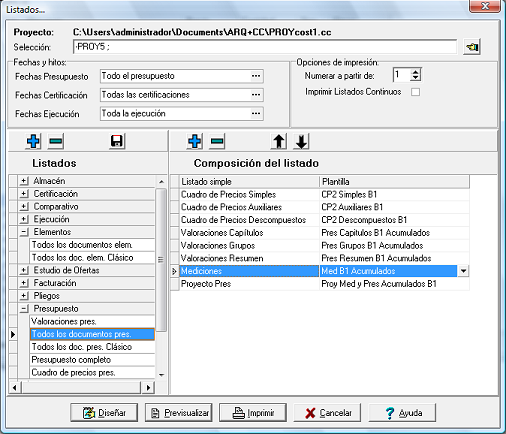This screenshot has width=506, height=434.
Task: Open the Med B1 Acumulados template dropdown
Action: click(463, 271)
